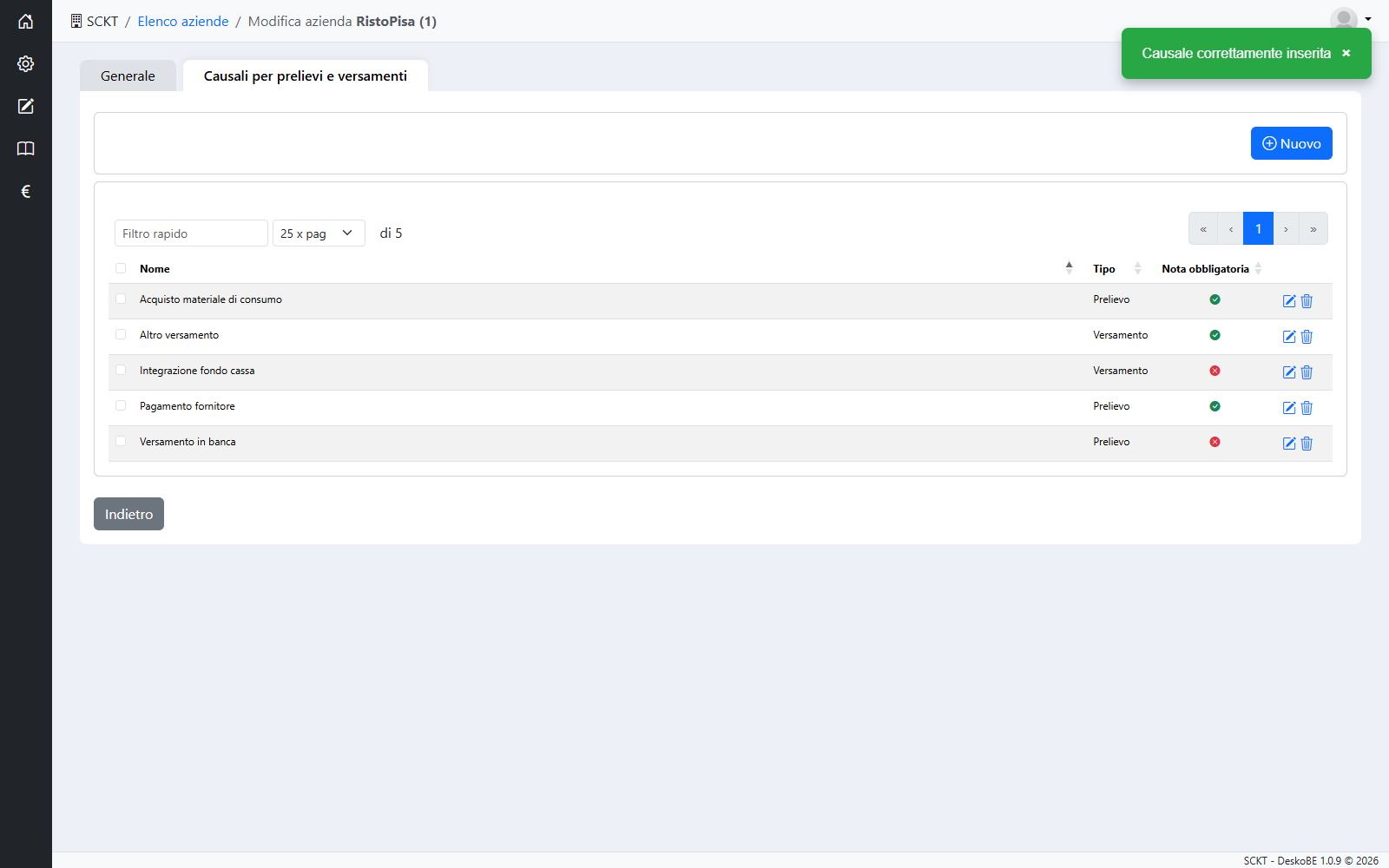Delete the Versamento in banca row

pyautogui.click(x=1307, y=444)
